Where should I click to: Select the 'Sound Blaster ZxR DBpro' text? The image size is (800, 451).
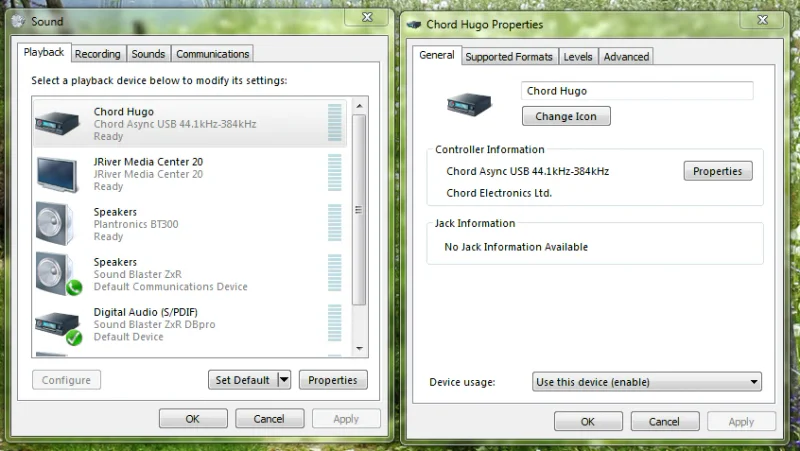[155, 324]
